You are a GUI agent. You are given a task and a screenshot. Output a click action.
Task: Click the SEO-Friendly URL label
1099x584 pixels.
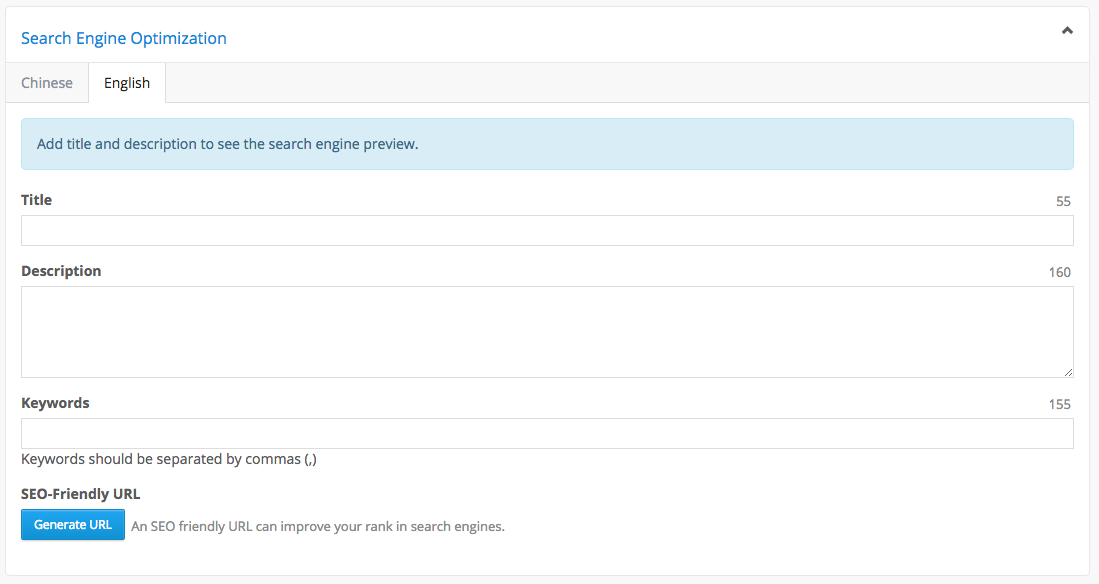click(x=81, y=494)
